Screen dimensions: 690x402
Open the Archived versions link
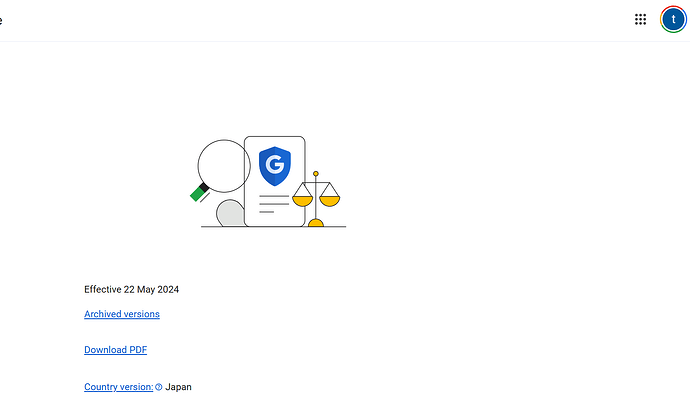coord(122,314)
